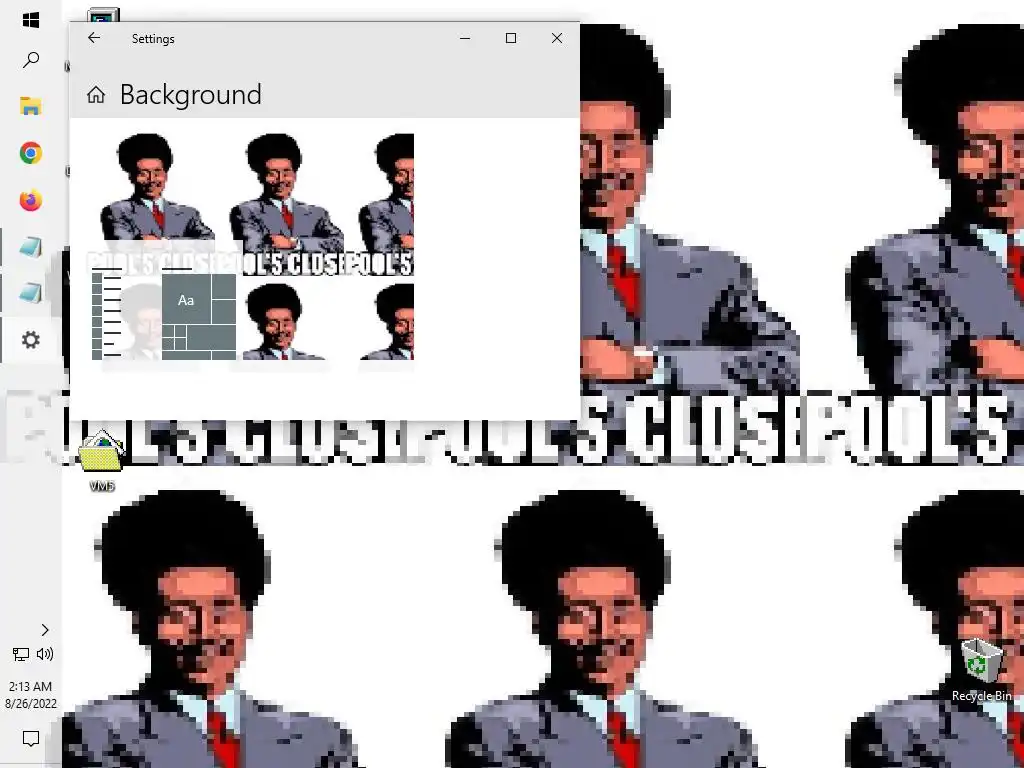Click the Background page heading

pos(191,95)
